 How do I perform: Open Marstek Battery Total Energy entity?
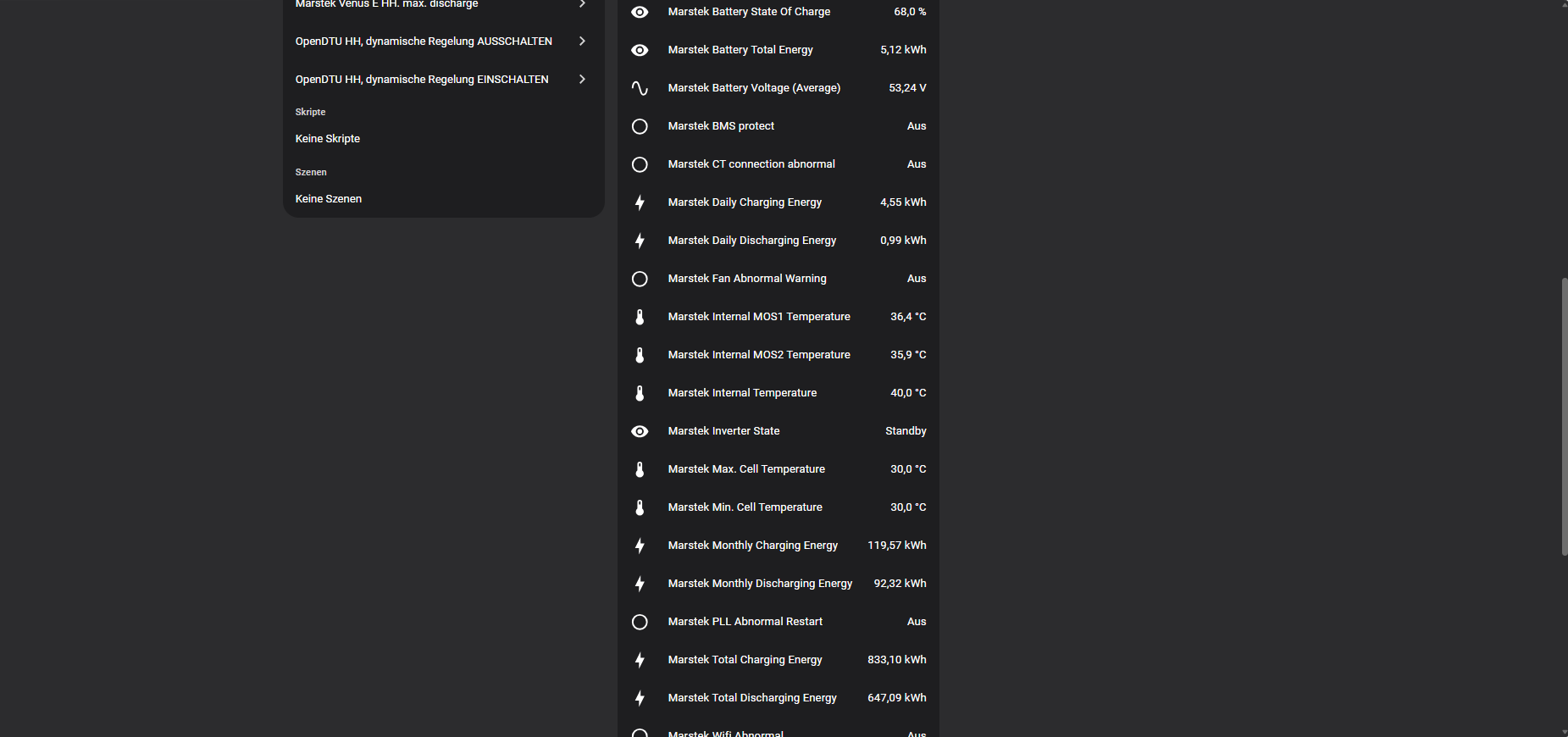pyautogui.click(x=778, y=50)
